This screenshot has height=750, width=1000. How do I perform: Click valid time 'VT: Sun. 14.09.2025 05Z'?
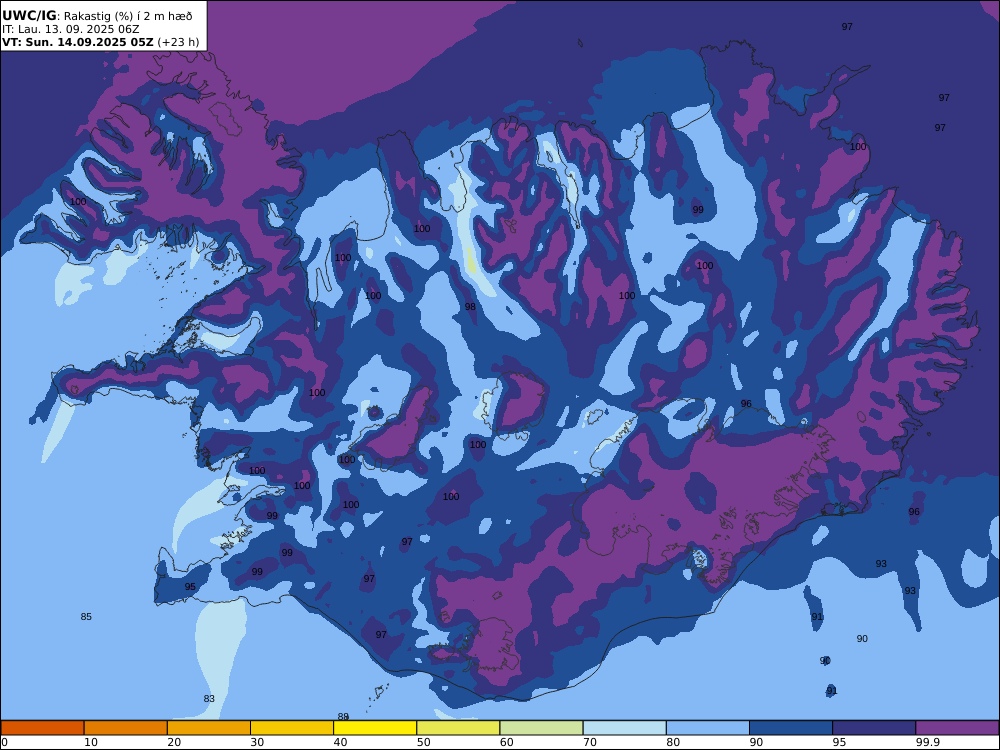[x=78, y=42]
